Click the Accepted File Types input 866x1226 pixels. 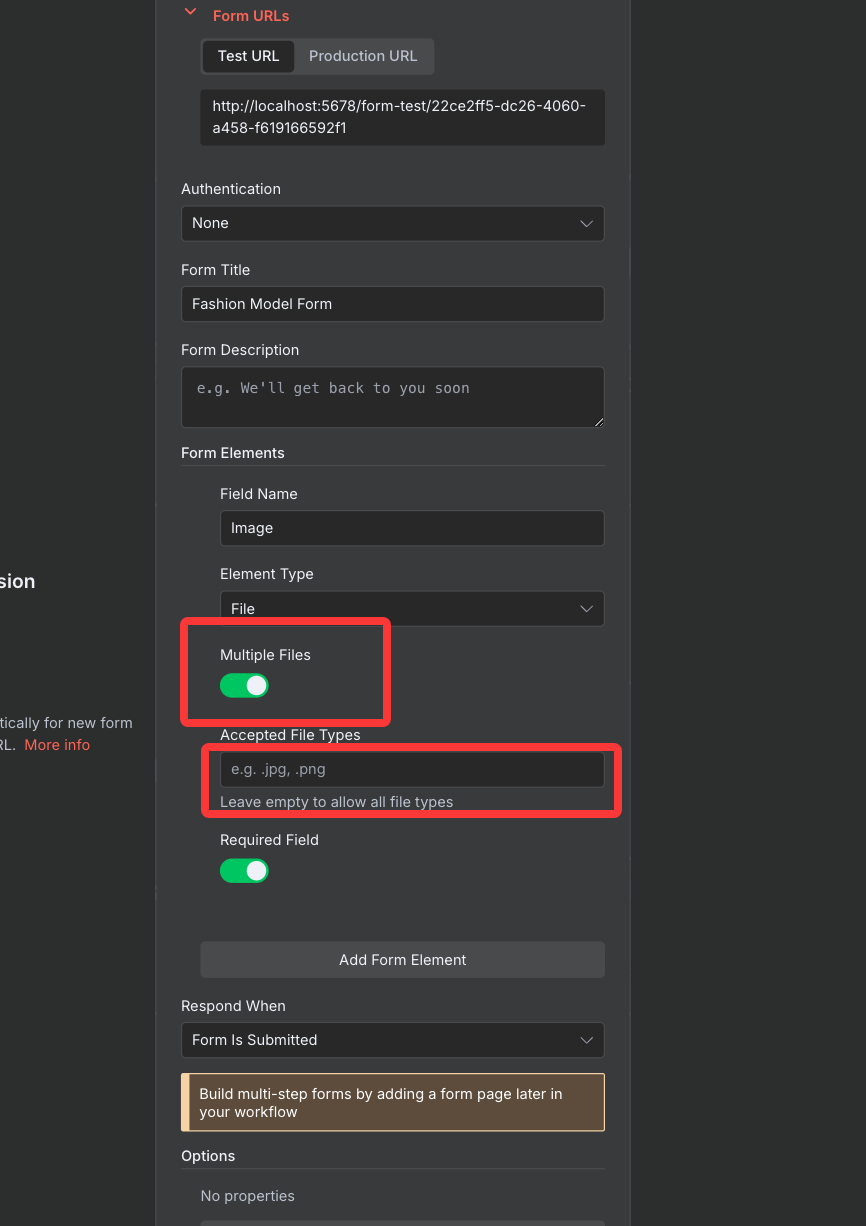(411, 769)
